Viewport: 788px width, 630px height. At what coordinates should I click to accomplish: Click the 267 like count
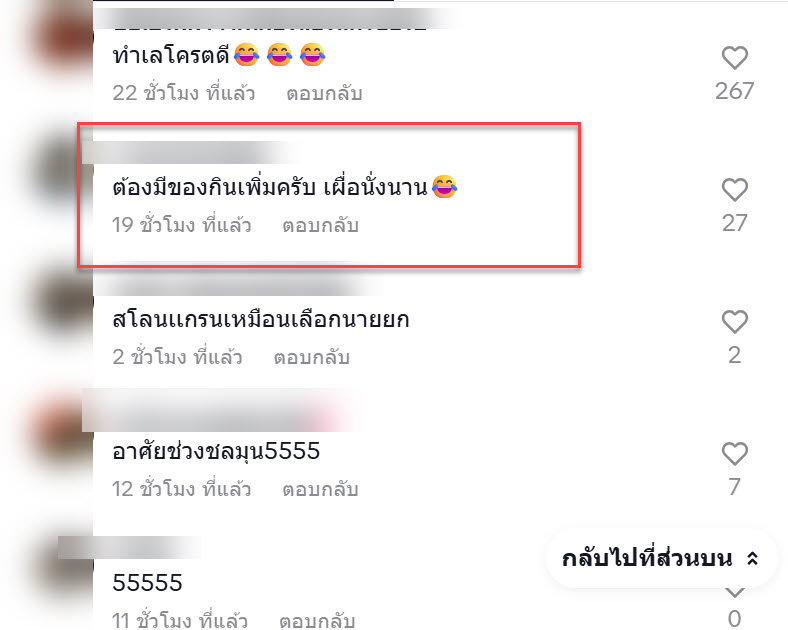click(x=735, y=91)
